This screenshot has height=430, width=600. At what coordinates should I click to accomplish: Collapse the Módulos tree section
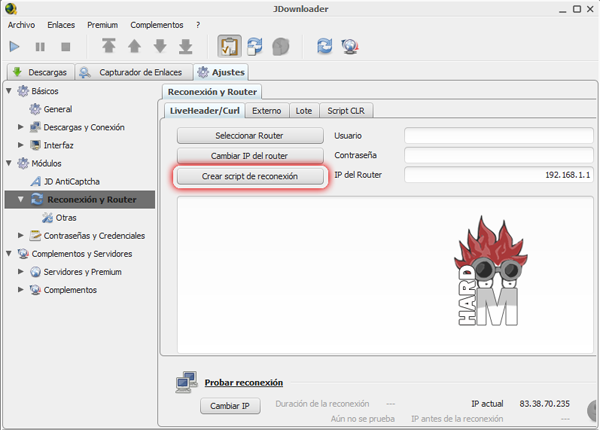tap(9, 163)
